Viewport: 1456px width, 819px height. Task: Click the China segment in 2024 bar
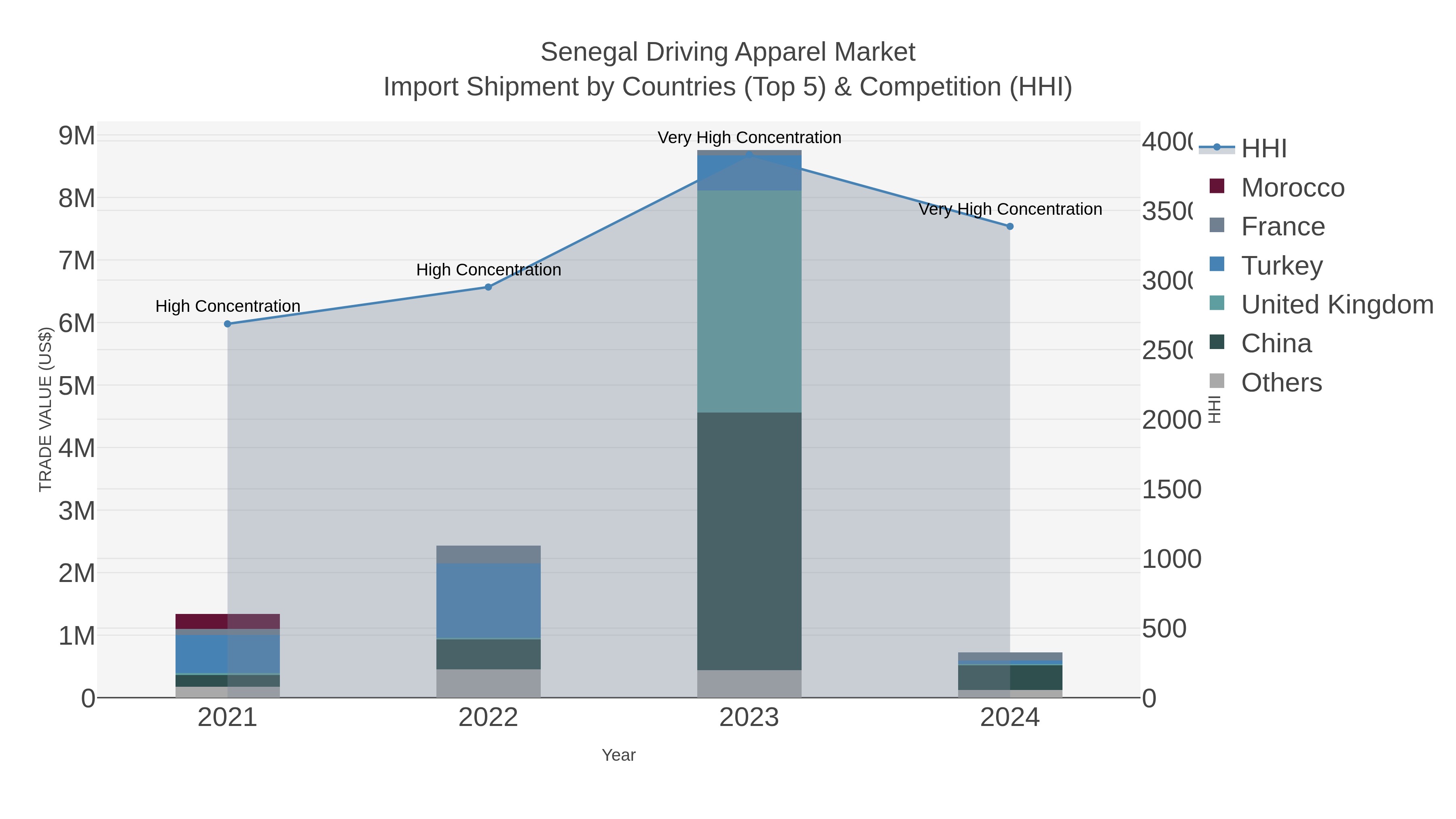(x=1010, y=678)
